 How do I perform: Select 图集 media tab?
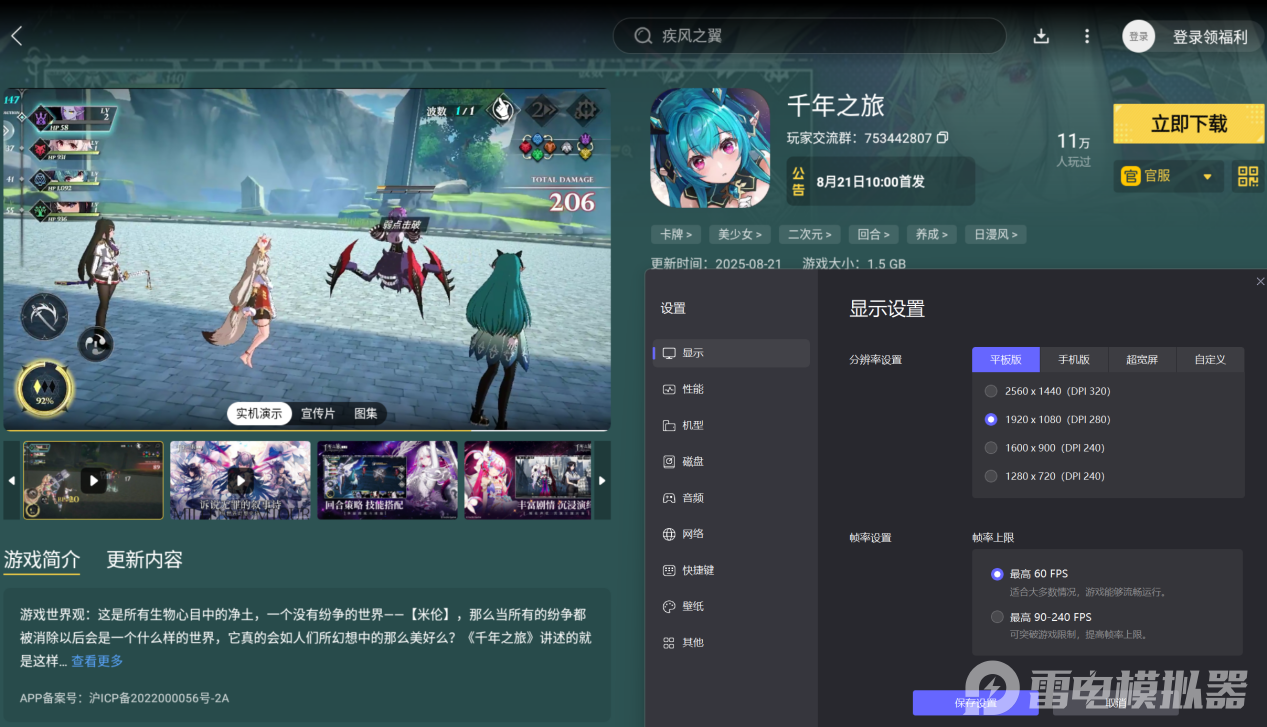[x=366, y=413]
